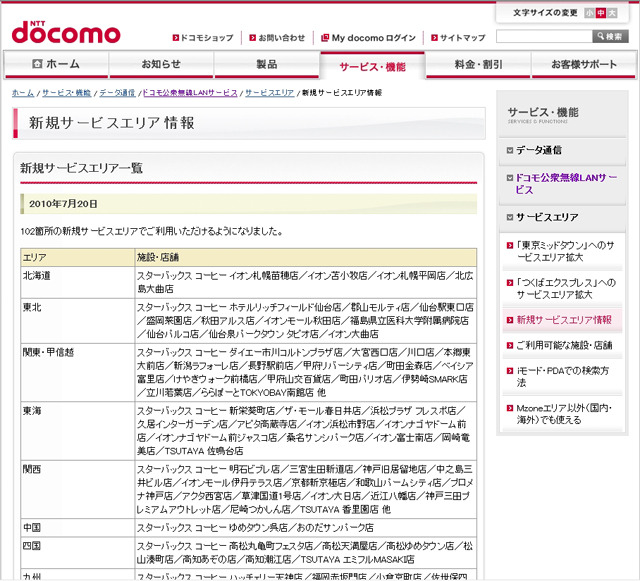Click square icon beside ドコモ公衆無線LANサービス
This screenshot has width=640, height=581.
509,178
